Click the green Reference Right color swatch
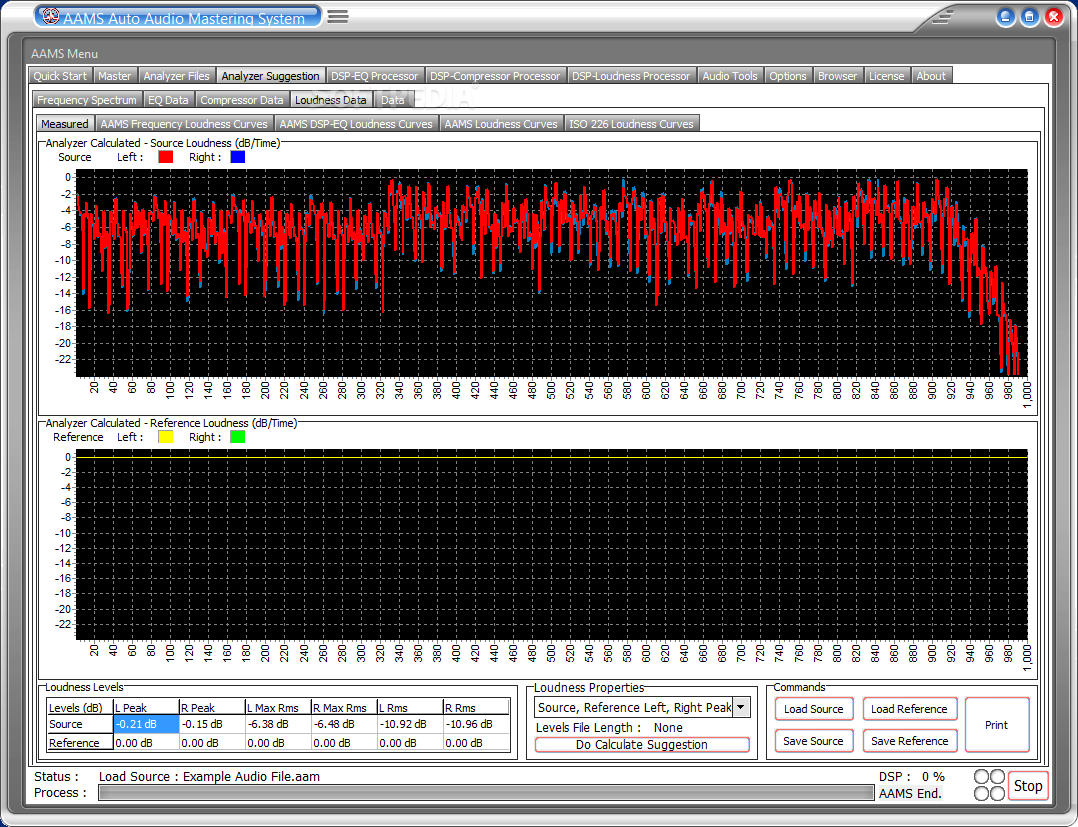This screenshot has width=1078, height=827. [x=238, y=437]
